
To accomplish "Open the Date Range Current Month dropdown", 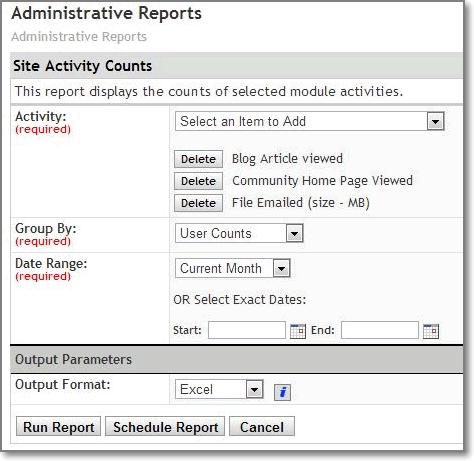I will 233,268.
